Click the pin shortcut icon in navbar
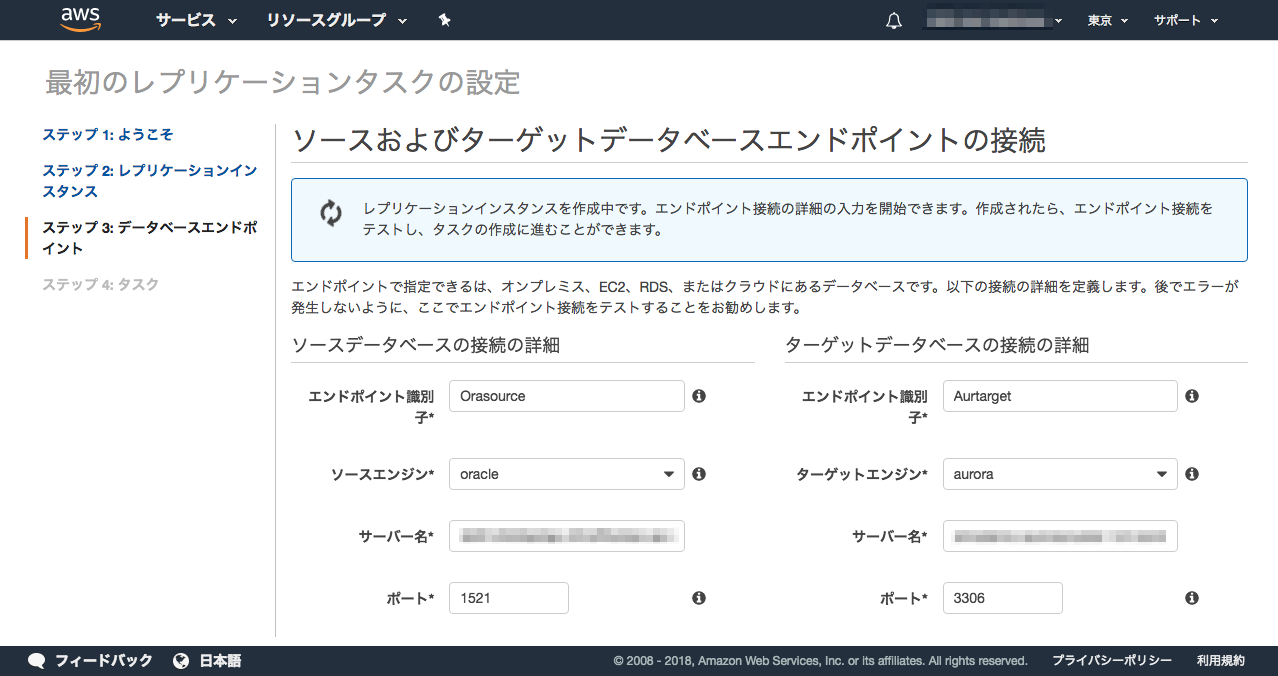1278x676 pixels. pyautogui.click(x=445, y=20)
